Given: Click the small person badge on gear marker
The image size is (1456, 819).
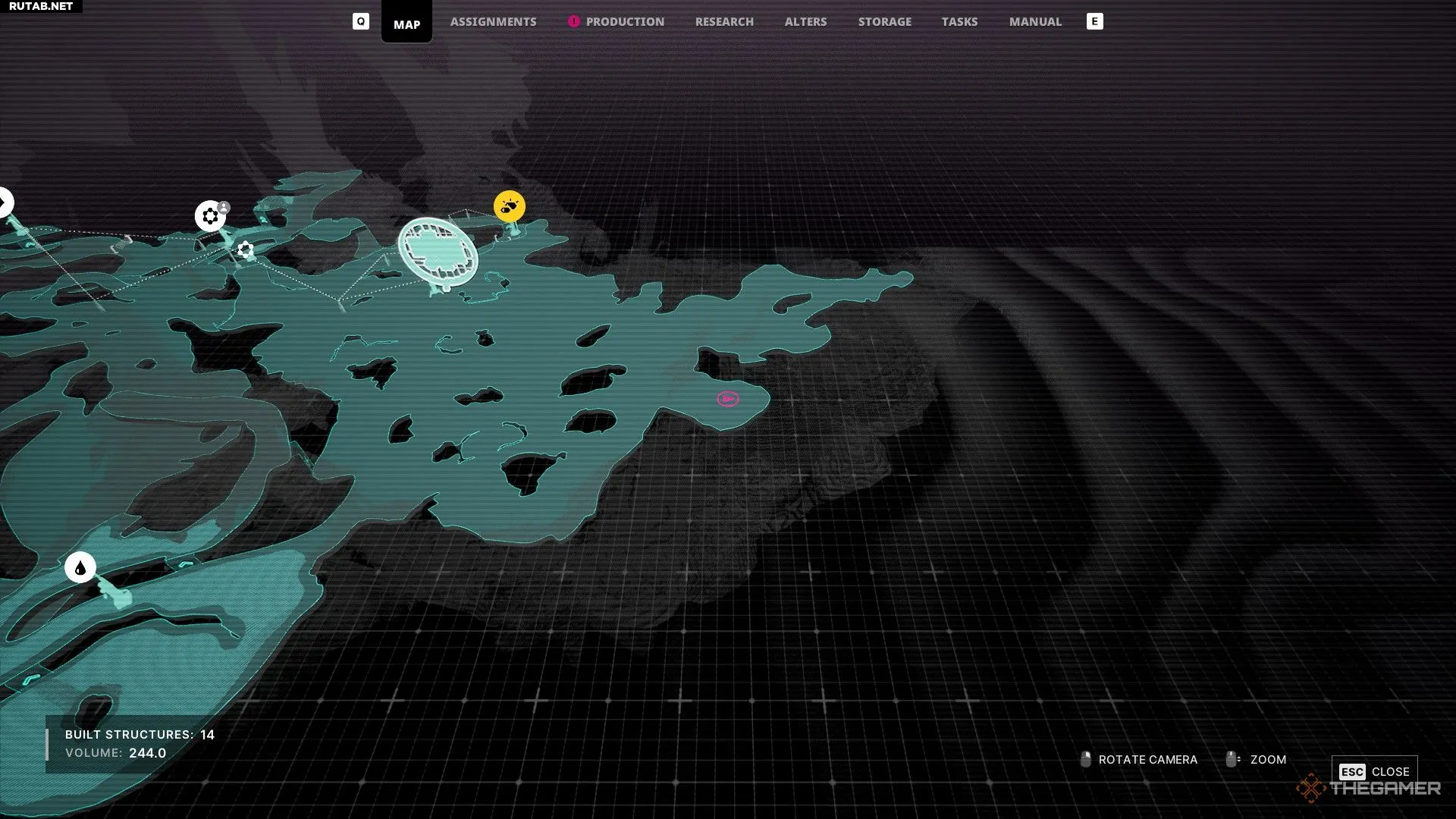Looking at the screenshot, I should pyautogui.click(x=224, y=207).
